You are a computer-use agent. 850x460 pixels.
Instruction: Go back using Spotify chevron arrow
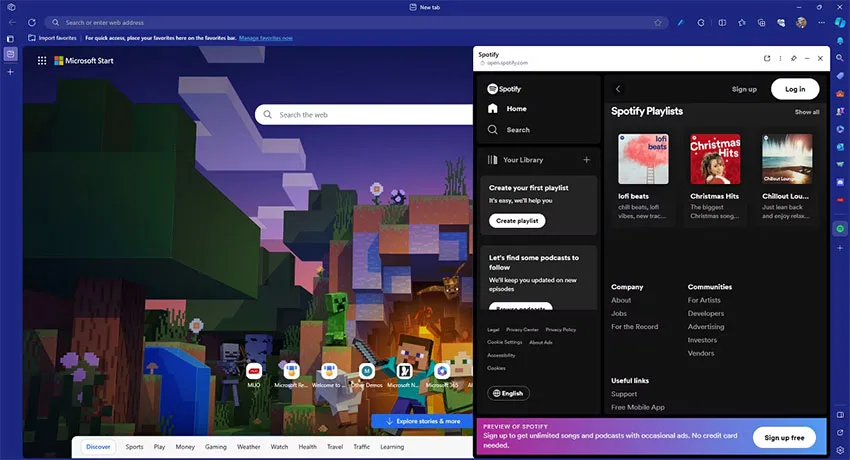[618, 89]
